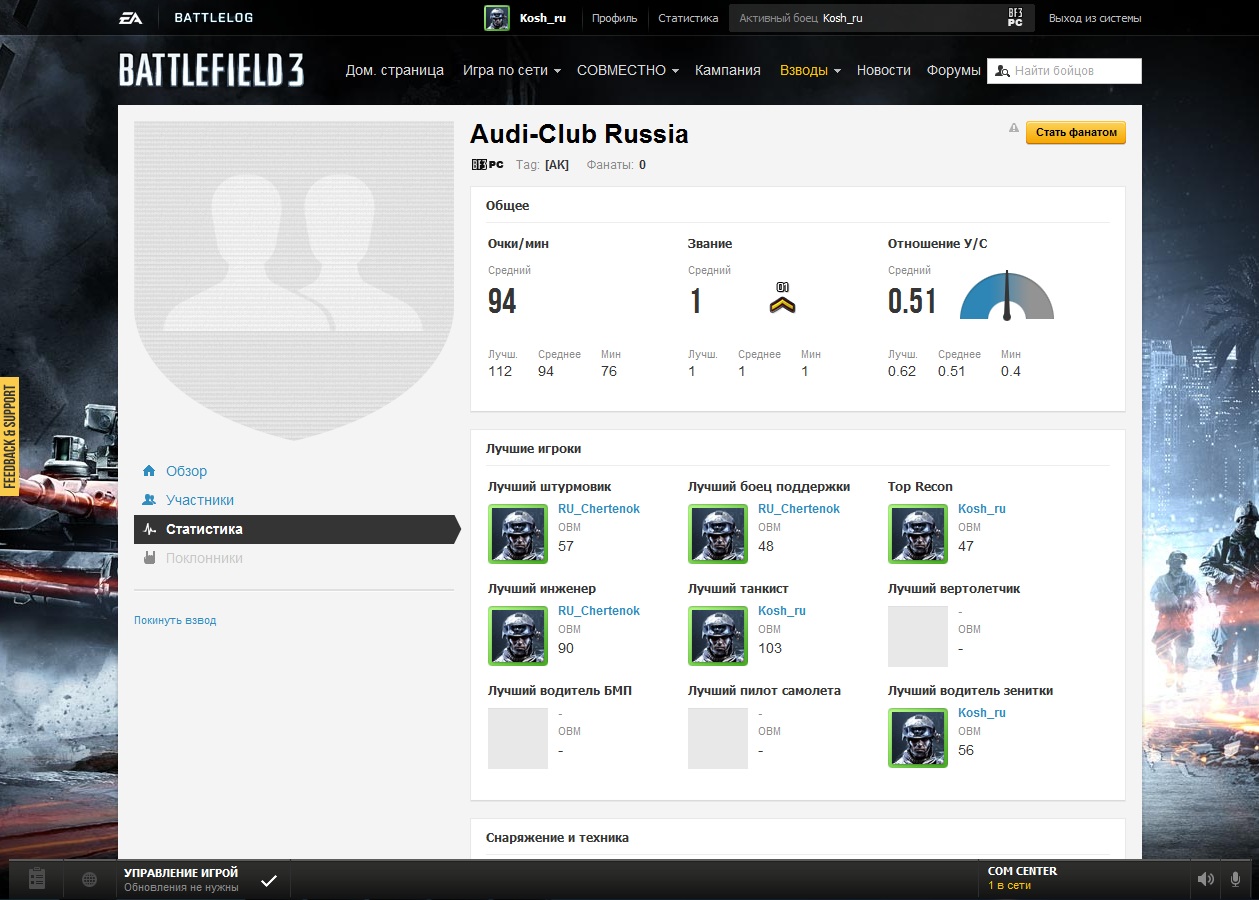Click the У/С ratio gauge graphic
This screenshot has height=900, width=1259.
click(1007, 295)
